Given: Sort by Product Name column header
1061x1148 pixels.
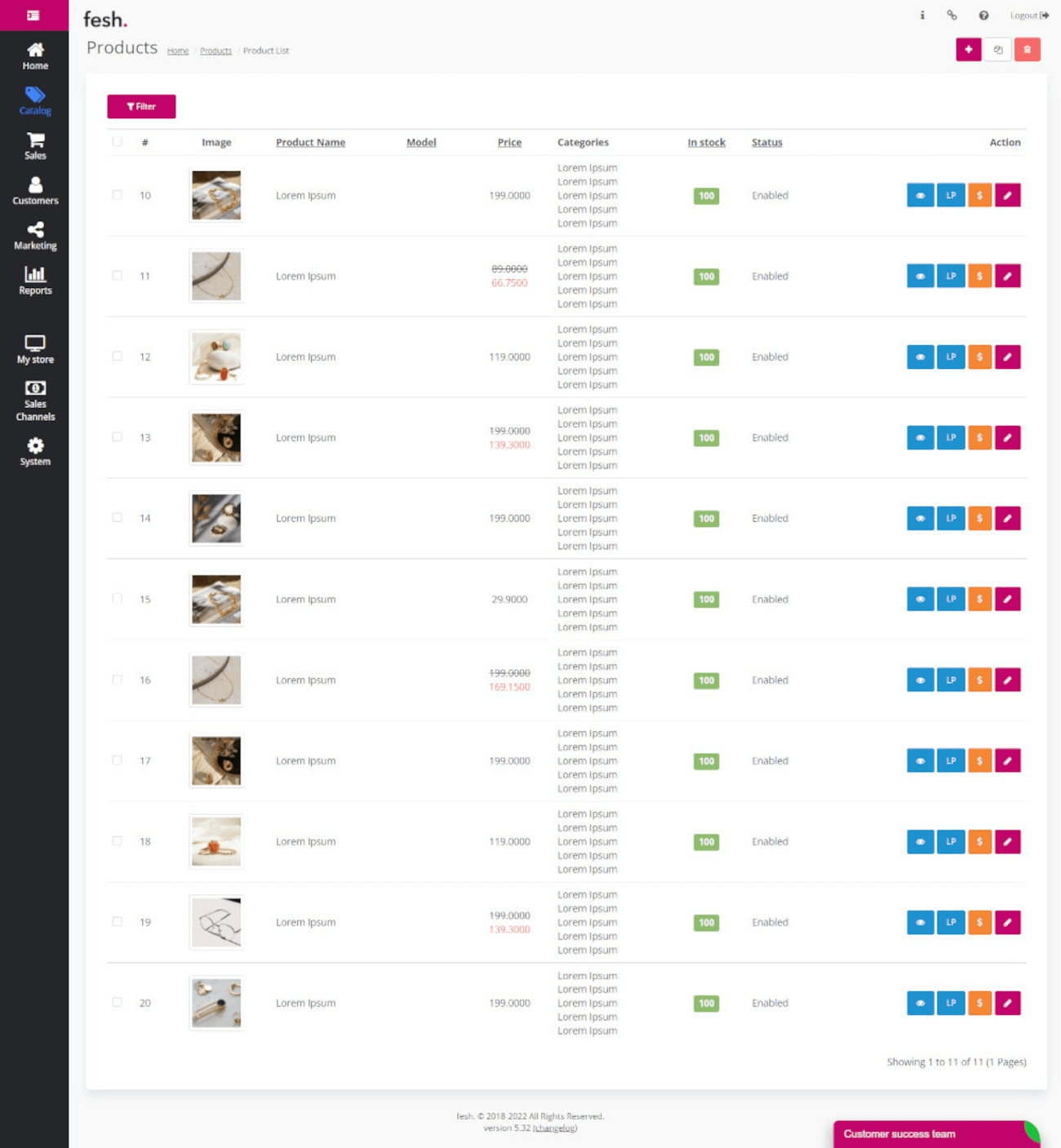Looking at the screenshot, I should click(310, 143).
